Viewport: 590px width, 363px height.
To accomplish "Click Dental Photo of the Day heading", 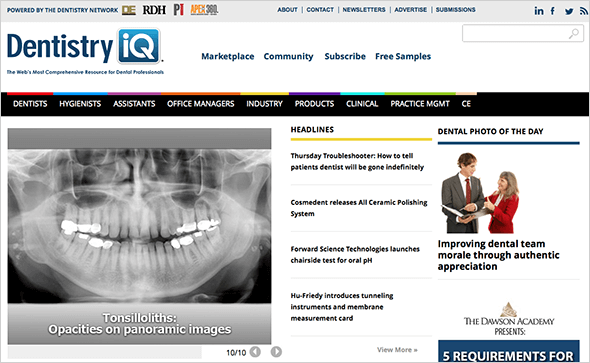I will tap(490, 132).
